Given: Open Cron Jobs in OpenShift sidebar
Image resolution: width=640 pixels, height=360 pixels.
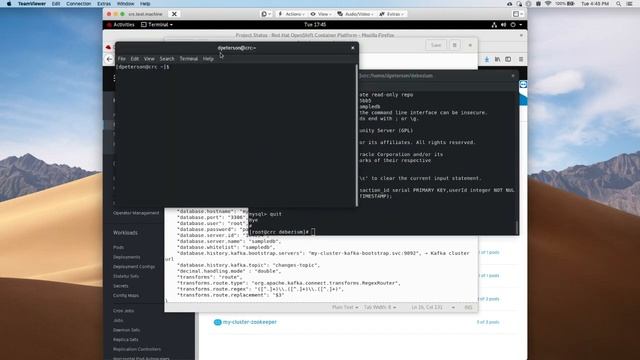Looking at the screenshot, I should [x=123, y=311].
